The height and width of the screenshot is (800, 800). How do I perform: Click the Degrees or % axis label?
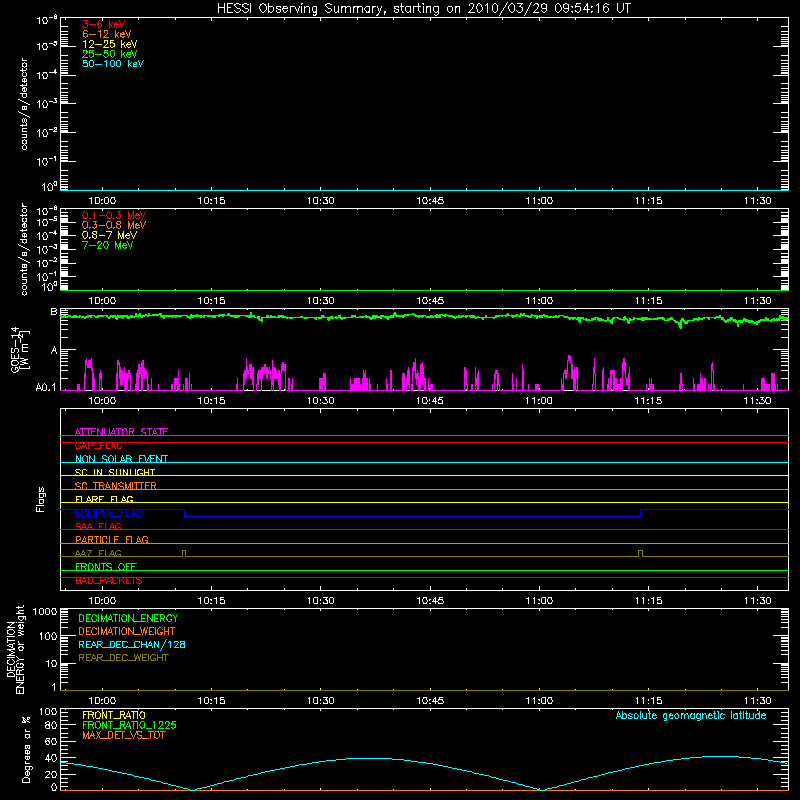26,749
